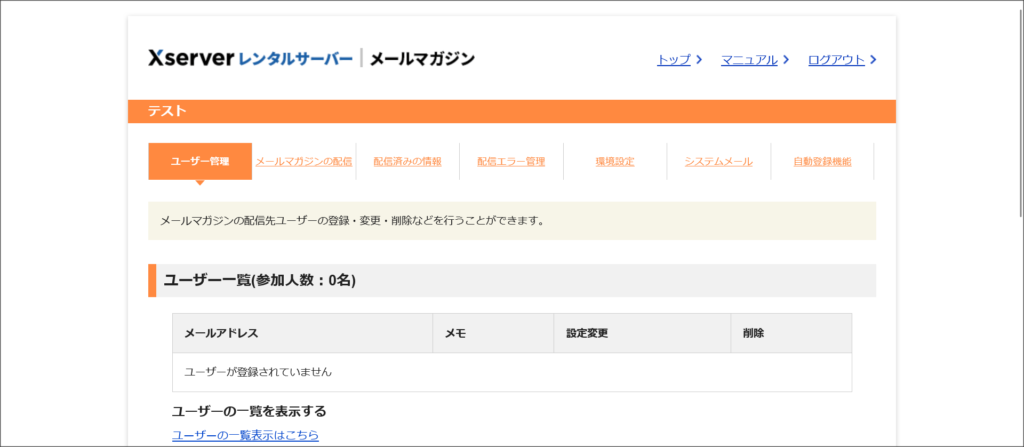This screenshot has width=1024, height=447.
Task: Open the 環境設定 tab
Action: tap(615, 162)
